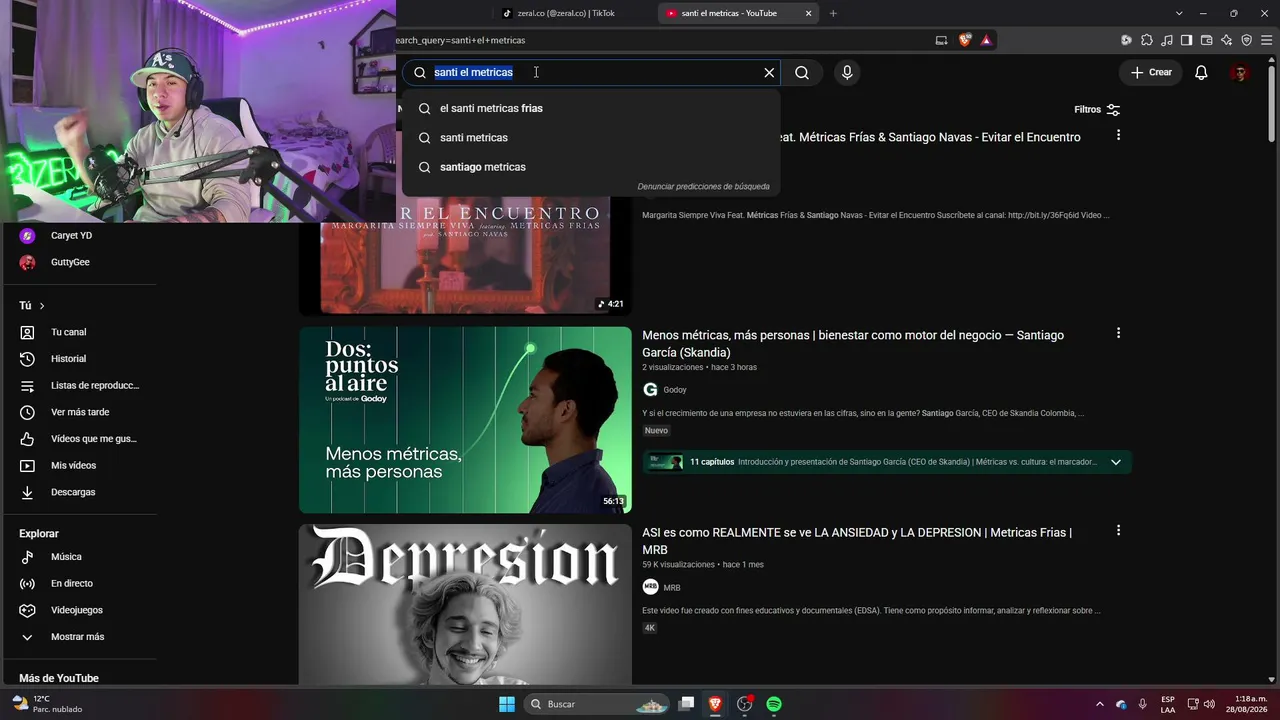The image size is (1280, 720).
Task: Open the browser Extensions puzzle icon
Action: click(x=1146, y=40)
